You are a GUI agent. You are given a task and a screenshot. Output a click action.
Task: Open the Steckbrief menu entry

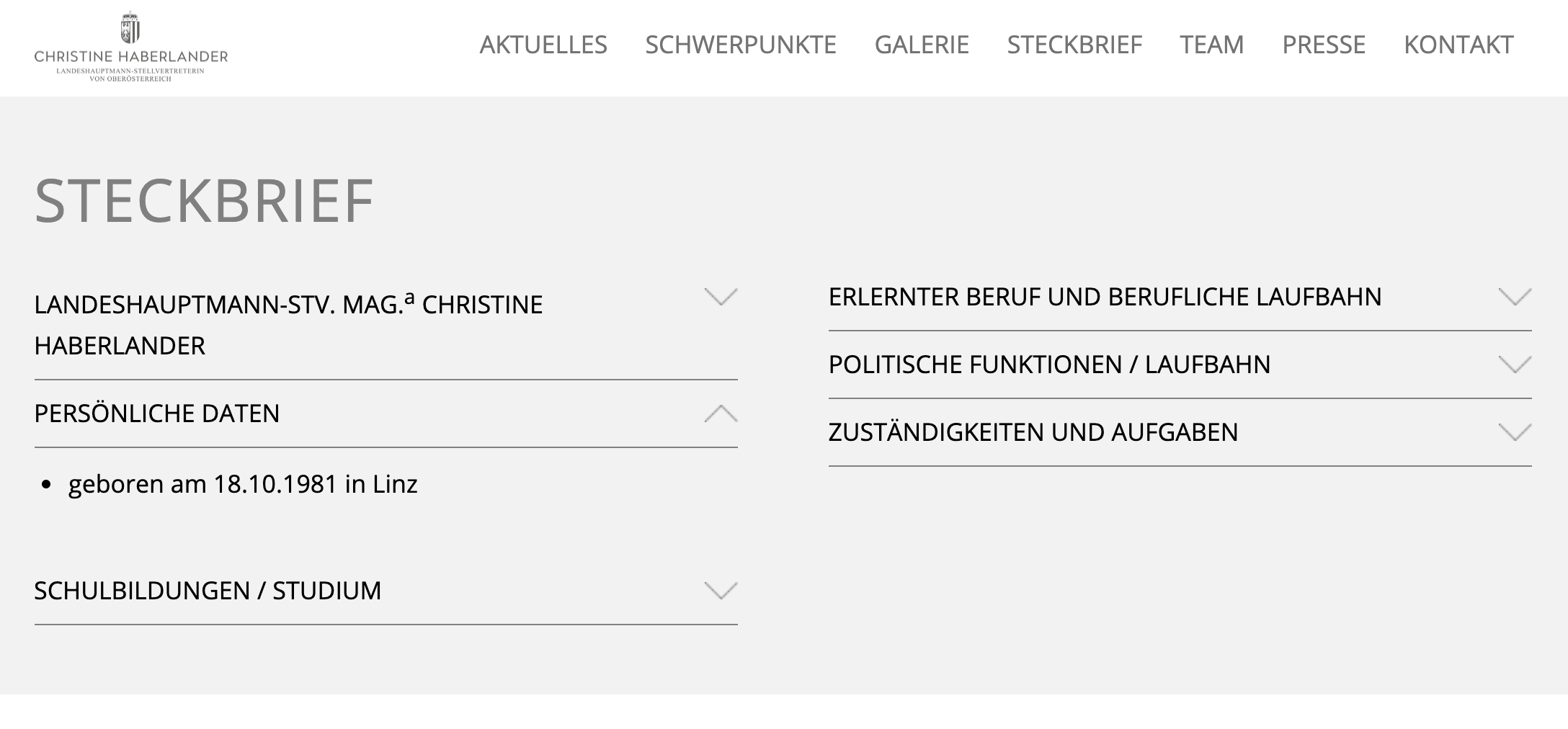[x=1074, y=45]
